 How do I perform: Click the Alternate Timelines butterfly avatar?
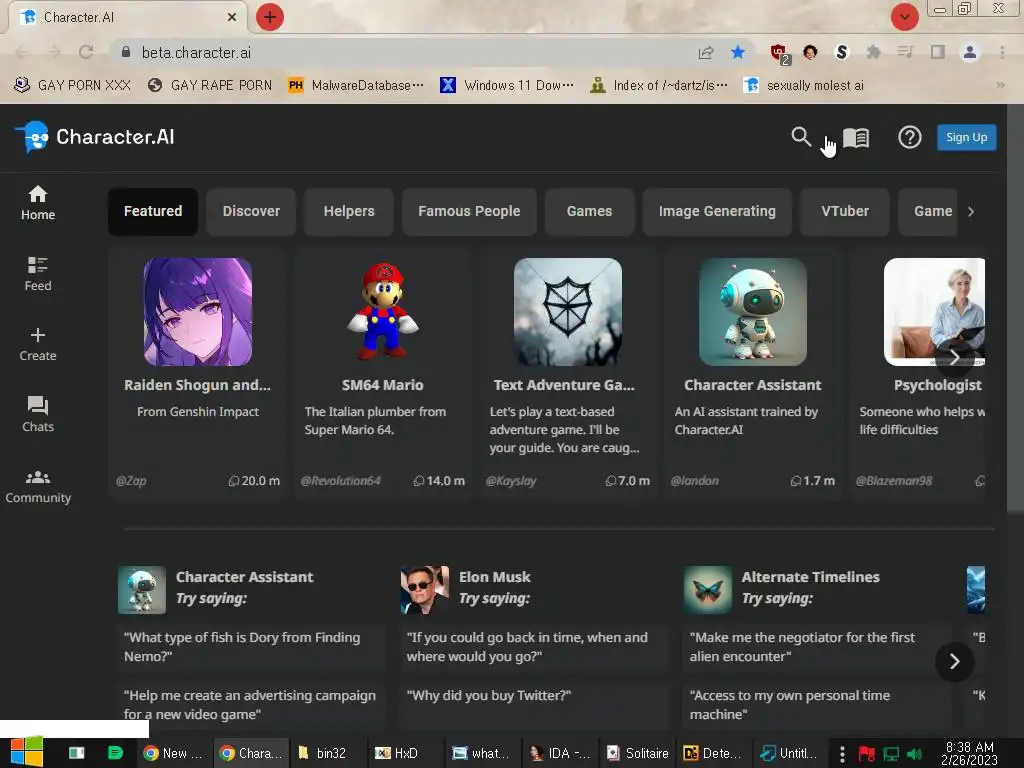tap(707, 590)
